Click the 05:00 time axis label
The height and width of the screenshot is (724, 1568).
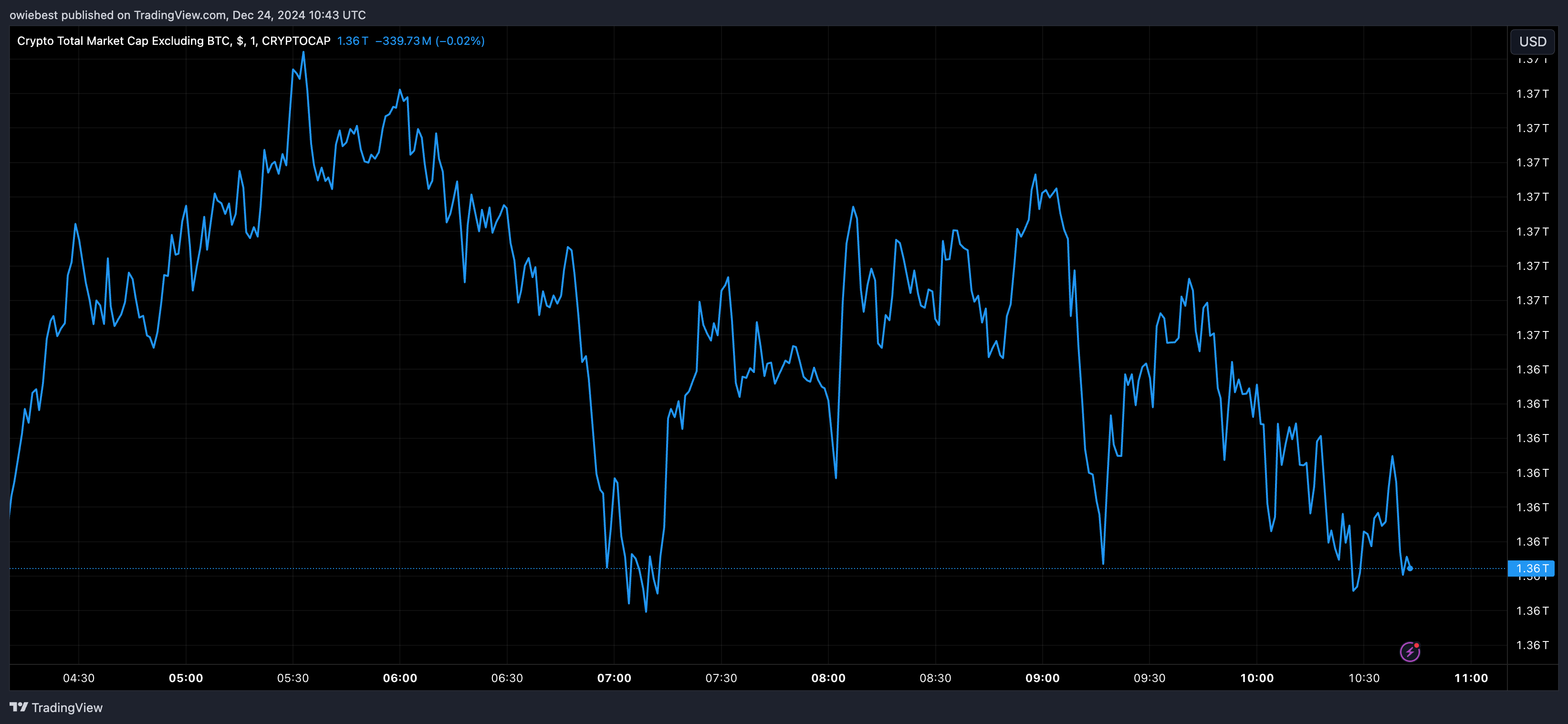click(x=186, y=678)
